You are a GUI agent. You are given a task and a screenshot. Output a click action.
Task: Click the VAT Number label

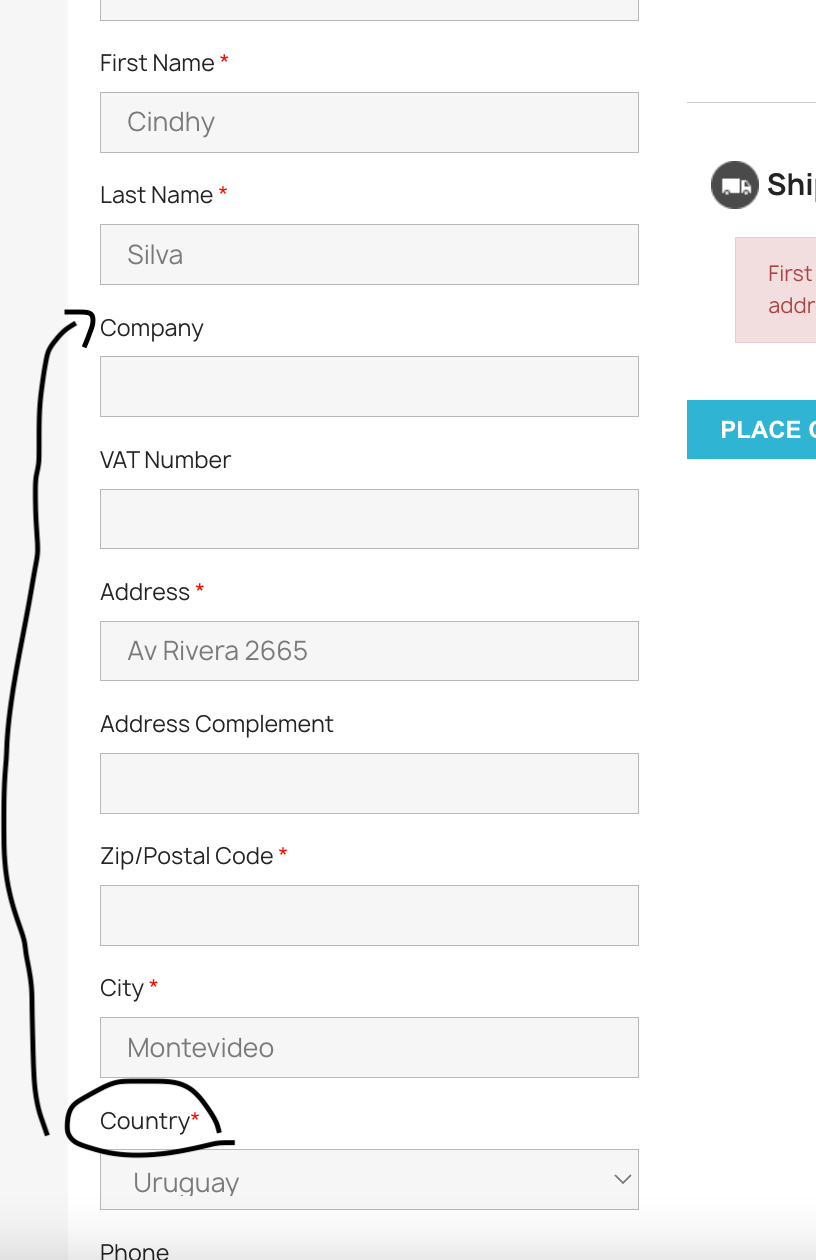tap(165, 460)
